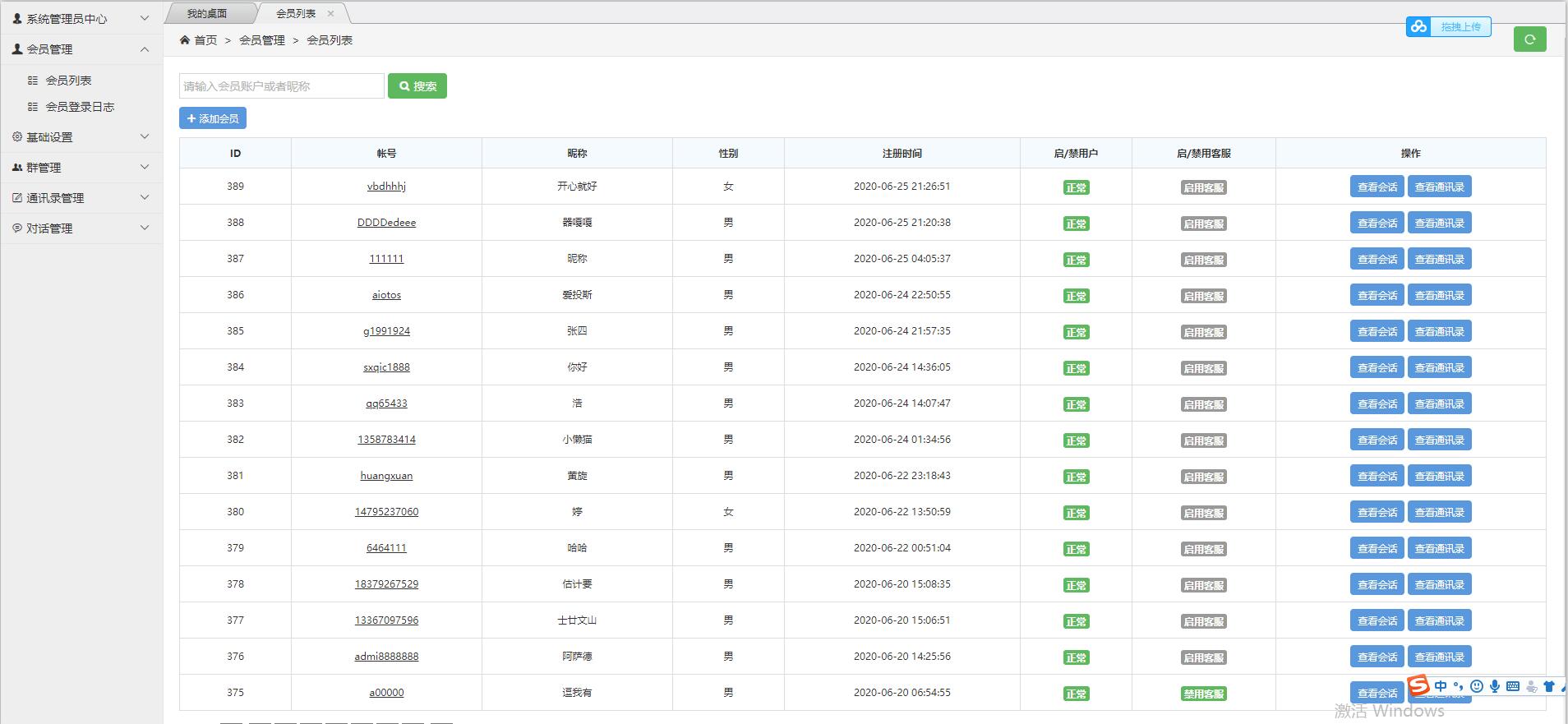Click the cloud upload icon
1568x724 pixels.
[x=1418, y=27]
